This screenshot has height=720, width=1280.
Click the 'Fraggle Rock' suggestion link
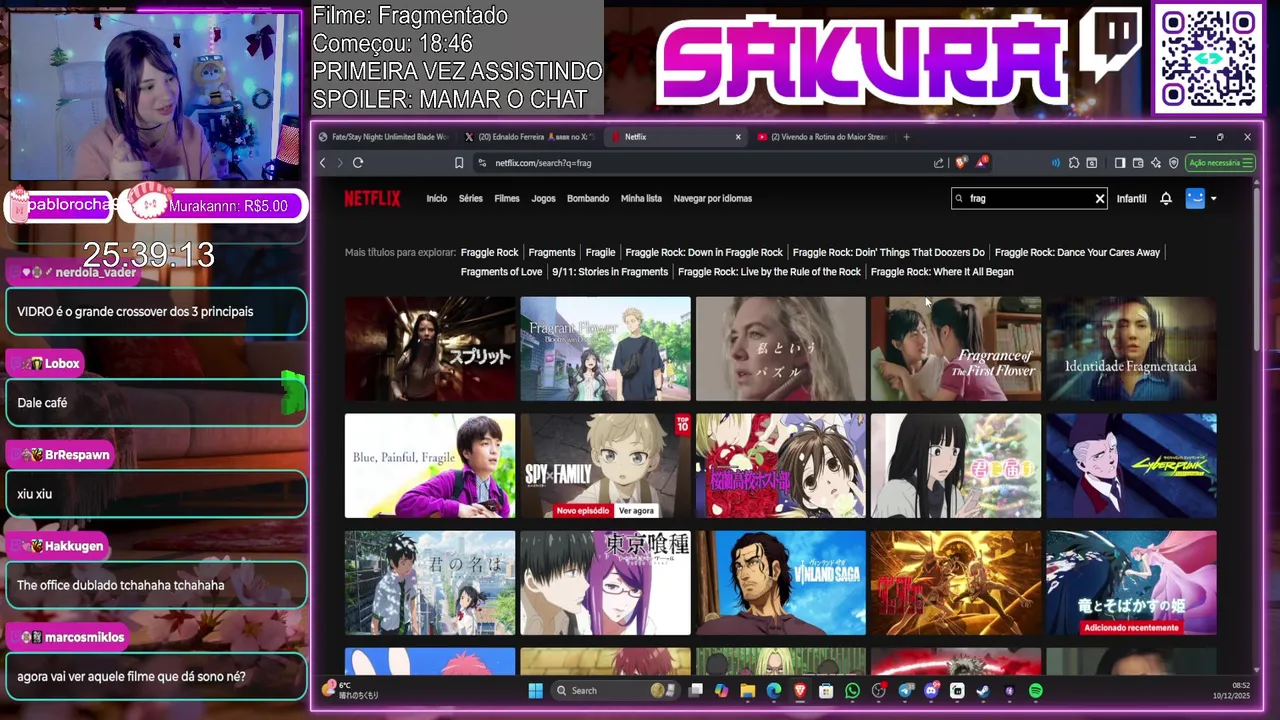pos(489,252)
